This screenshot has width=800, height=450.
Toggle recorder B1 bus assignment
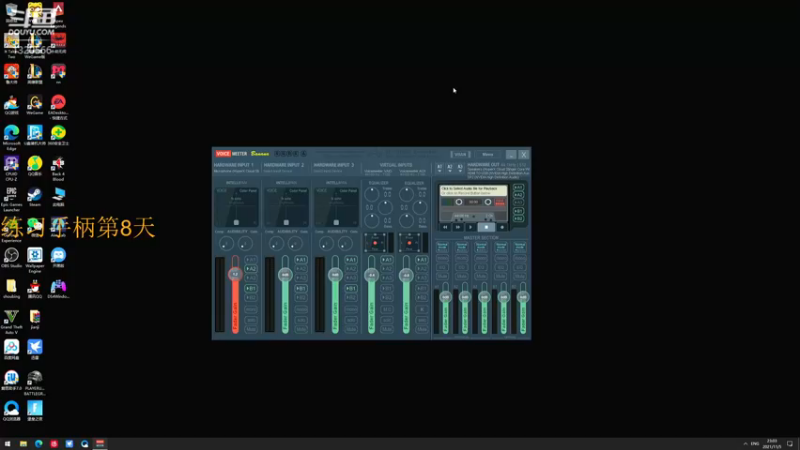[x=518, y=211]
